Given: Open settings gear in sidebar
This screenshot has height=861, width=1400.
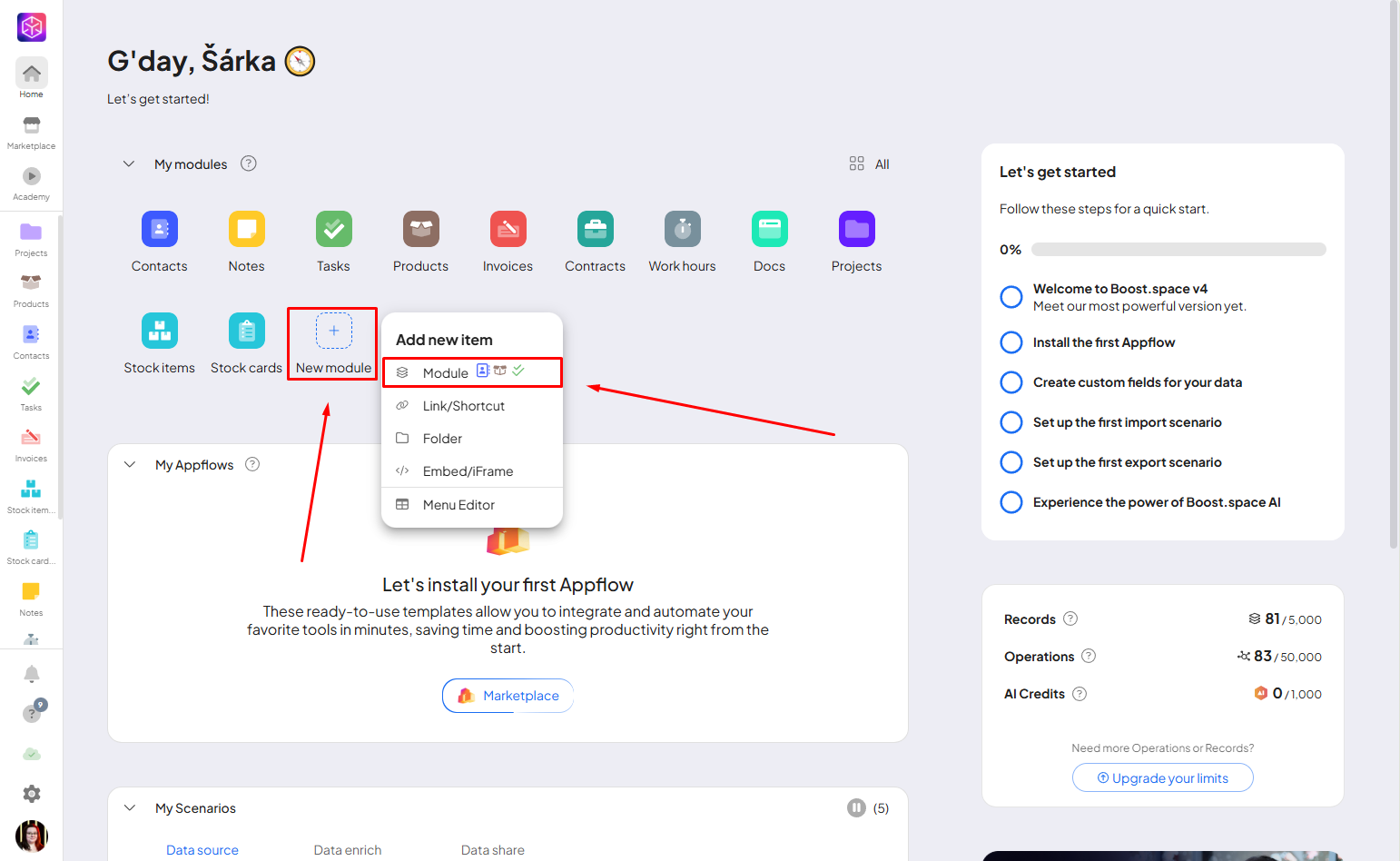Looking at the screenshot, I should [x=31, y=794].
